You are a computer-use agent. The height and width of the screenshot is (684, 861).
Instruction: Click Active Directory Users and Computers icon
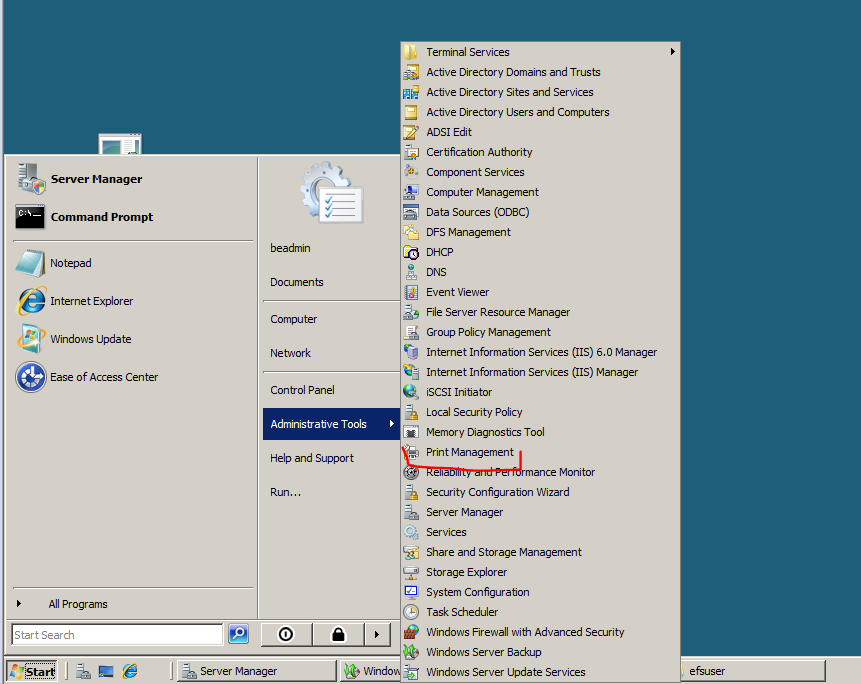click(411, 112)
